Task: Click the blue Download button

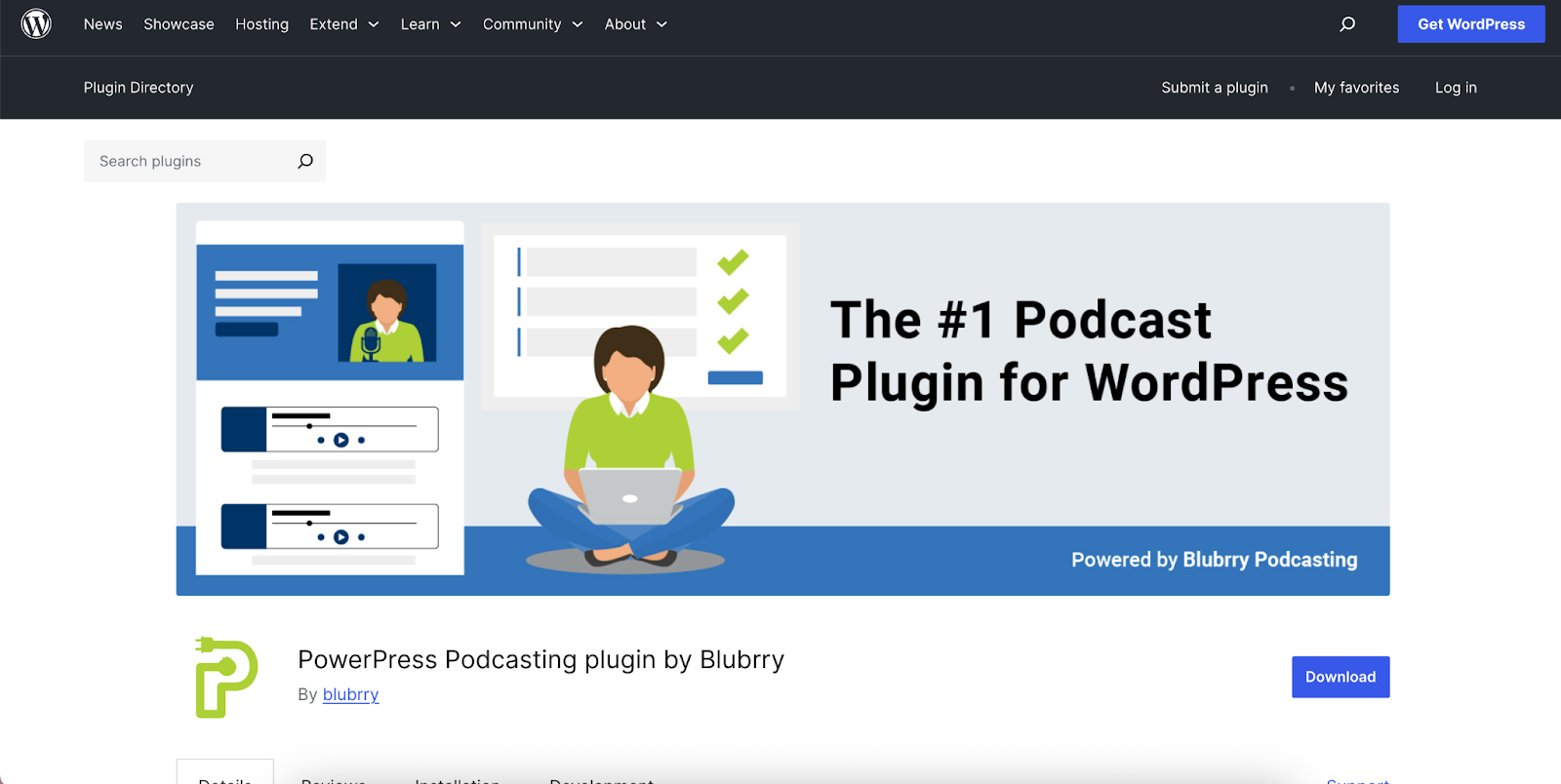Action: pyautogui.click(x=1340, y=677)
